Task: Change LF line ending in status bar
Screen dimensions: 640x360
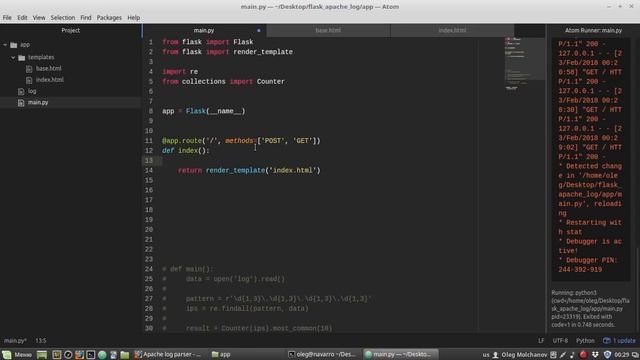Action: tap(541, 340)
